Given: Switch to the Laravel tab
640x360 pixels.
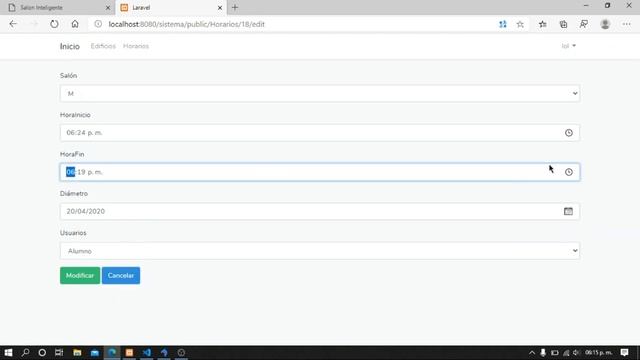Looking at the screenshot, I should click(x=171, y=8).
